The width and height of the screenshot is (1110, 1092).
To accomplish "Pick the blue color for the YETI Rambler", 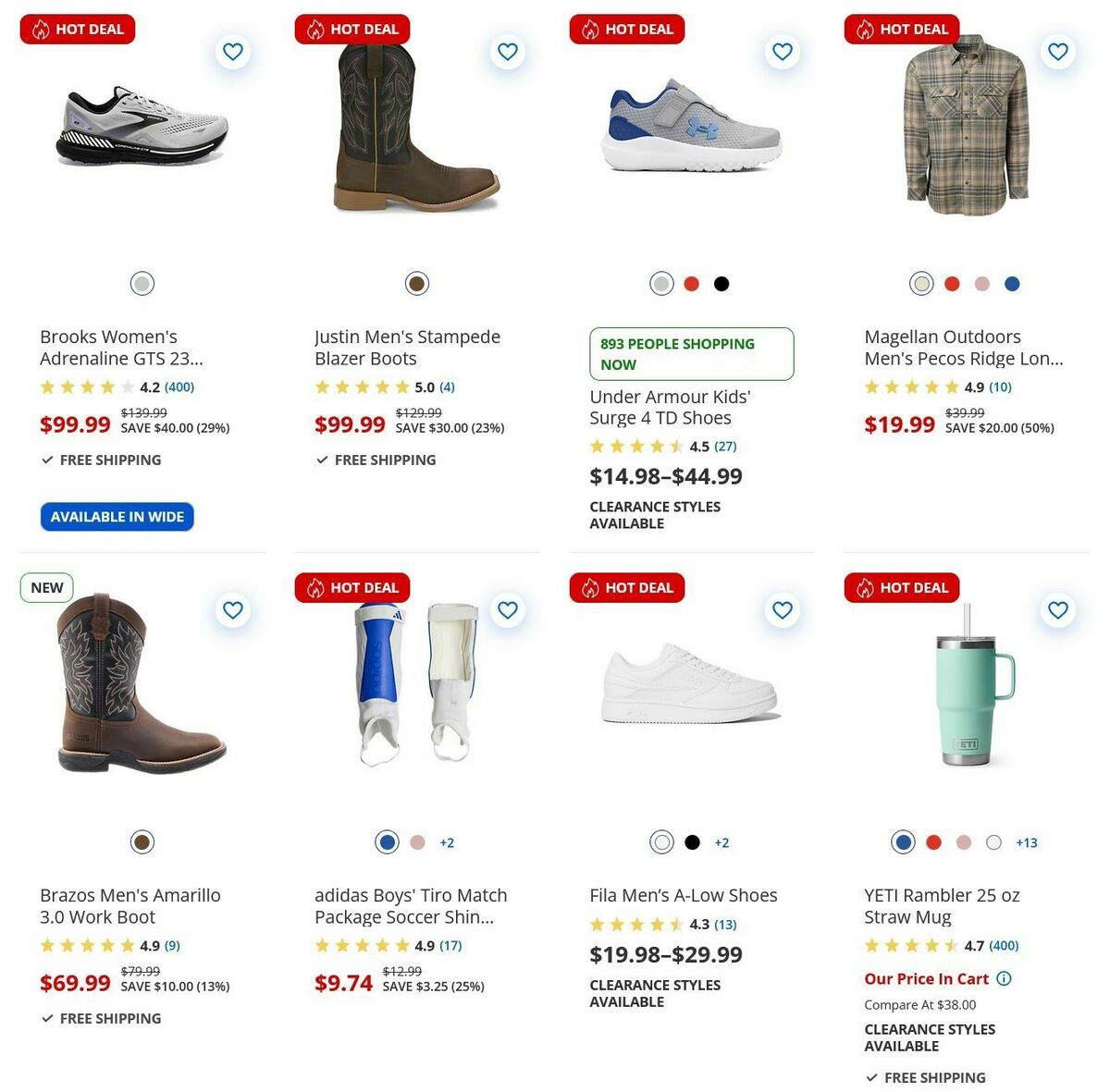I will coord(901,842).
